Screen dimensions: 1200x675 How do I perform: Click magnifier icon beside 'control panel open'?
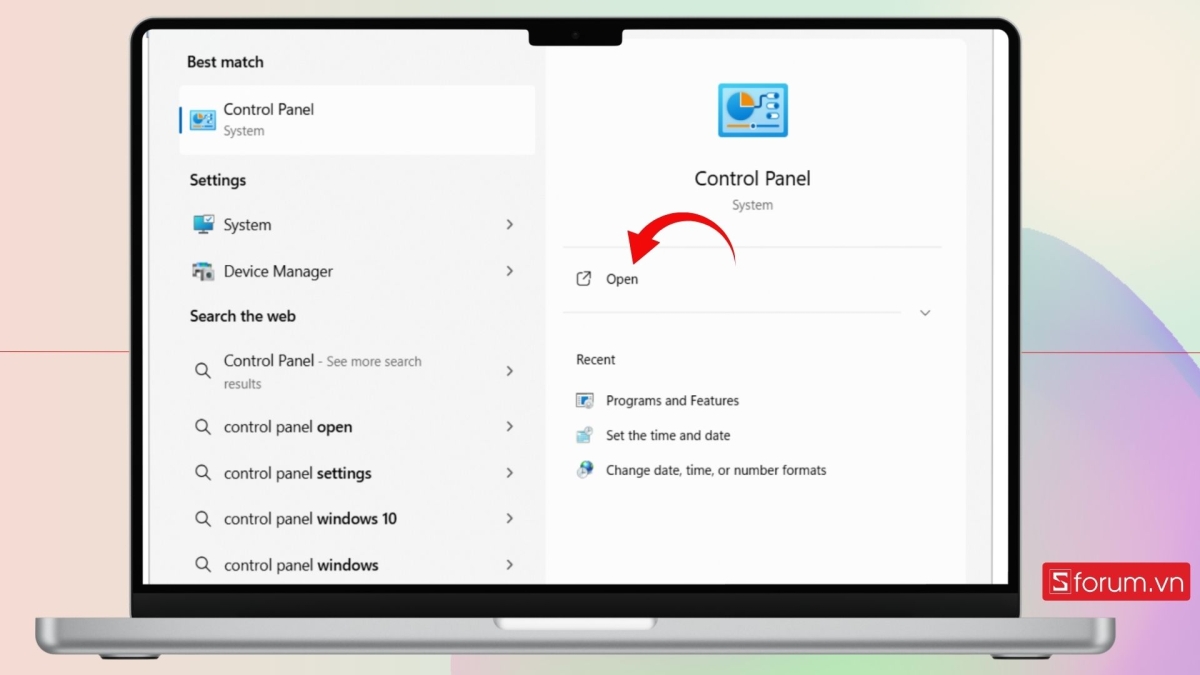pos(203,427)
